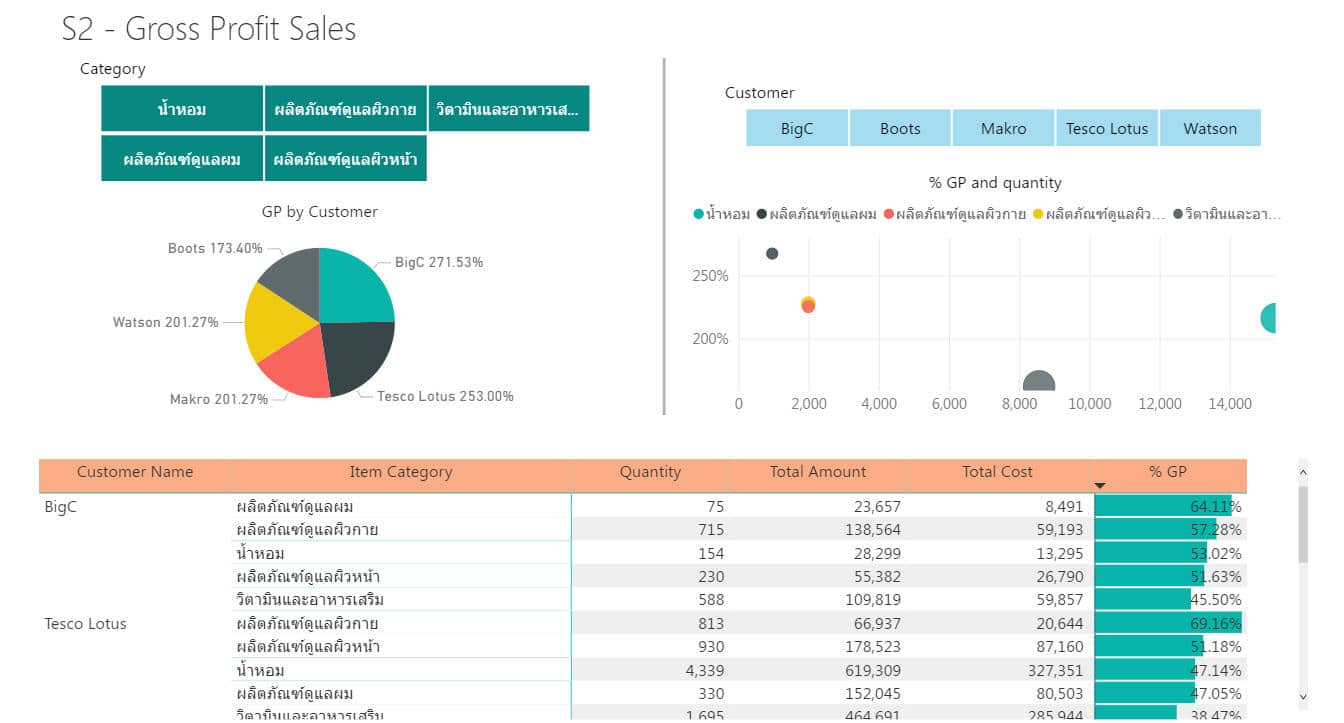Click the 45.50% GP data bar
The width and height of the screenshot is (1344, 723).
point(1143,600)
